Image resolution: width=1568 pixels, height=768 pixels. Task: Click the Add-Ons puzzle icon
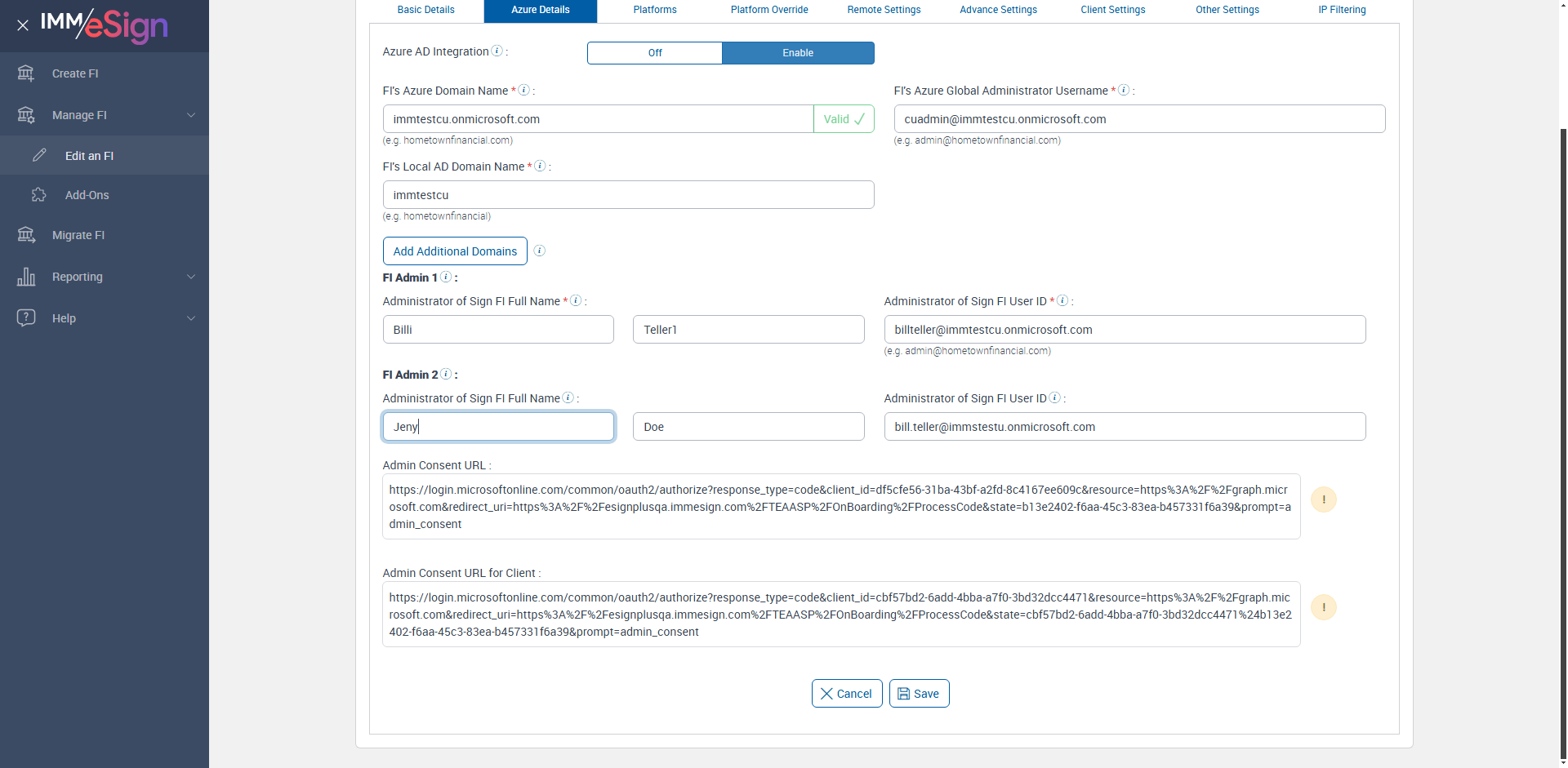38,195
